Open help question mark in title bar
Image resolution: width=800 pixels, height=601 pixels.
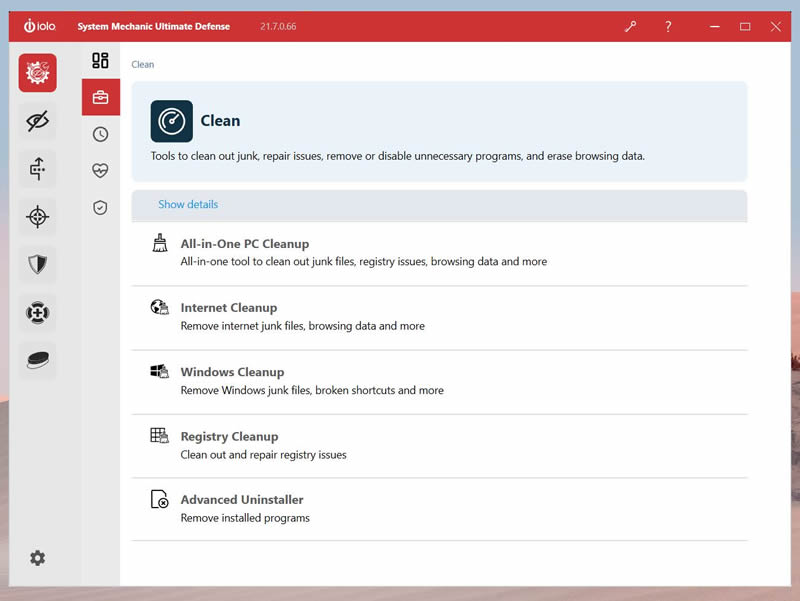[x=668, y=26]
